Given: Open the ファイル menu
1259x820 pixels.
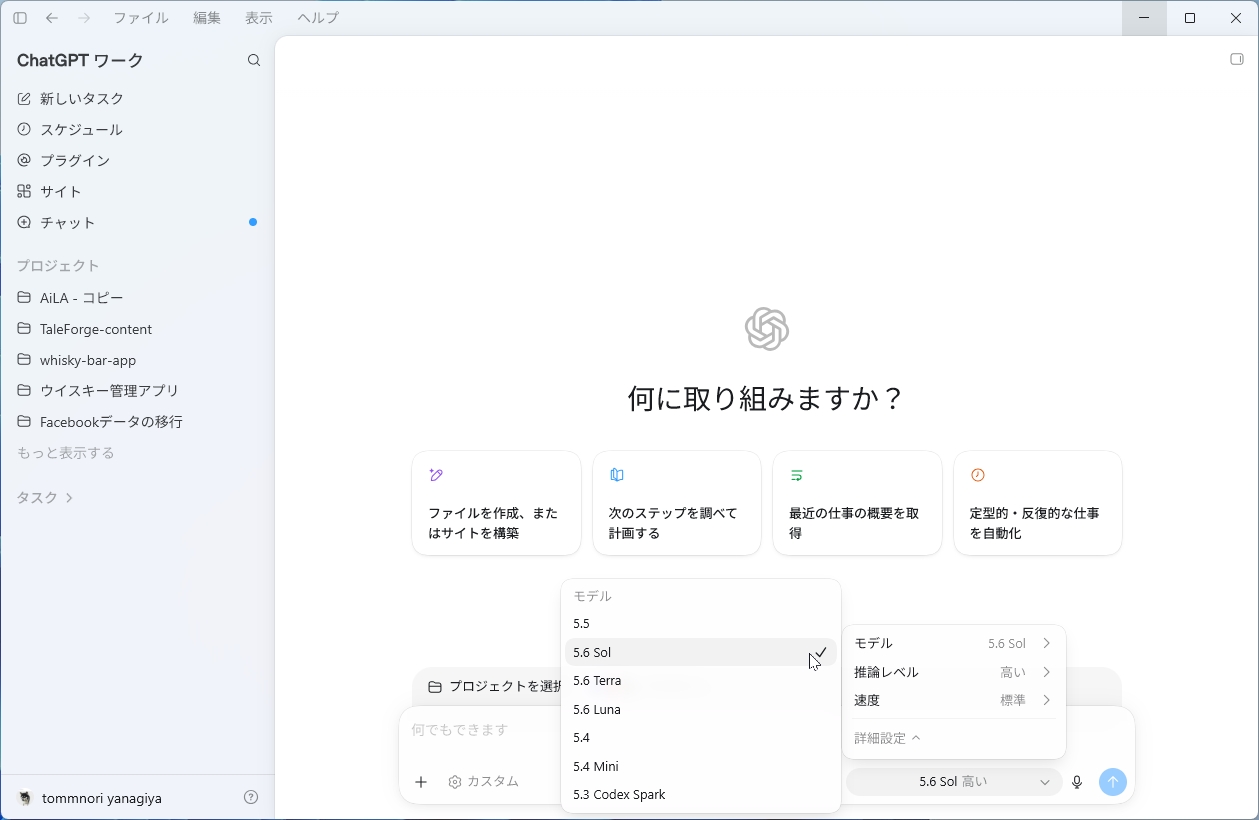Looking at the screenshot, I should (x=141, y=18).
